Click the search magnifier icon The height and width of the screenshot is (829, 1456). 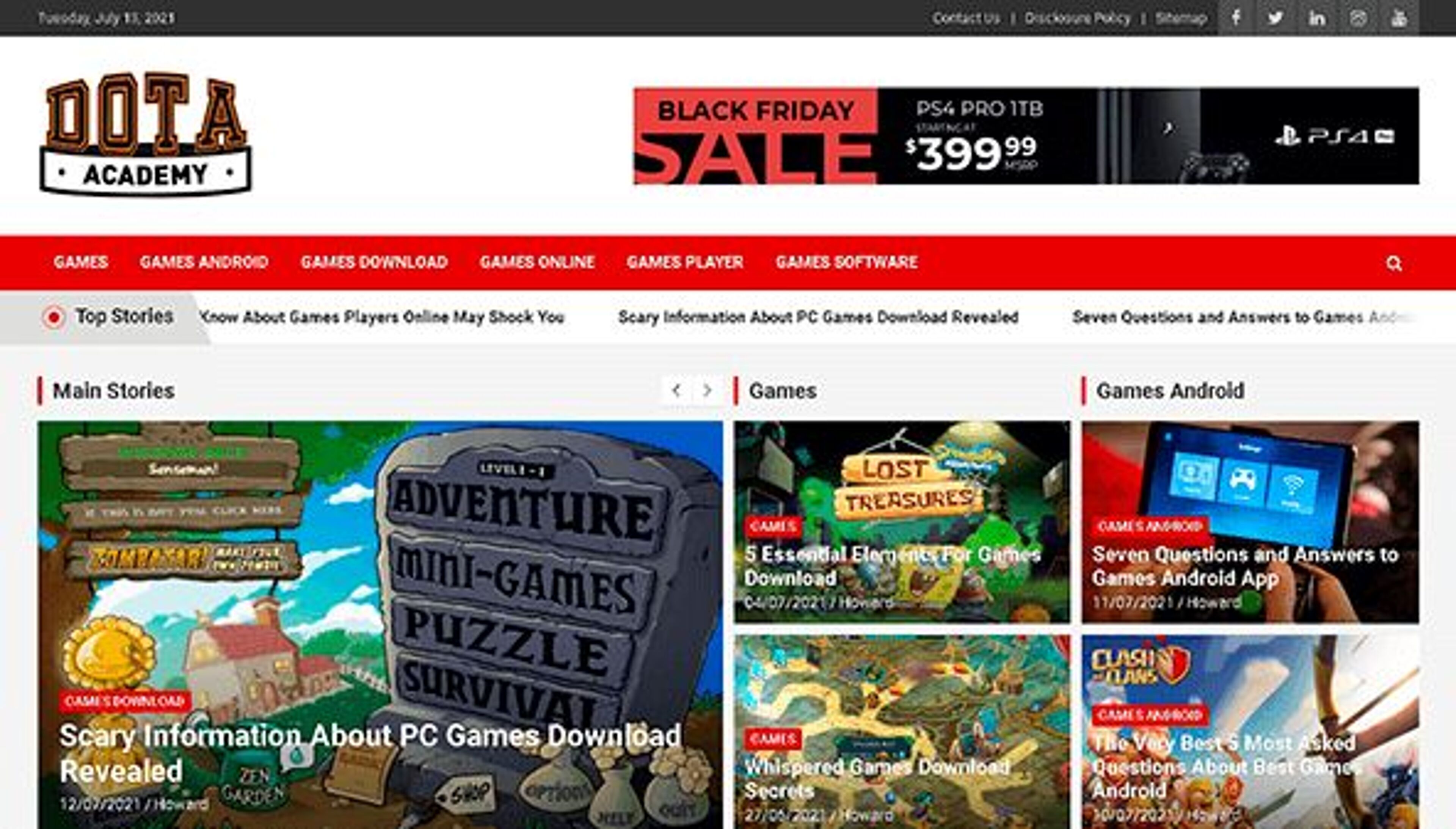coord(1393,263)
